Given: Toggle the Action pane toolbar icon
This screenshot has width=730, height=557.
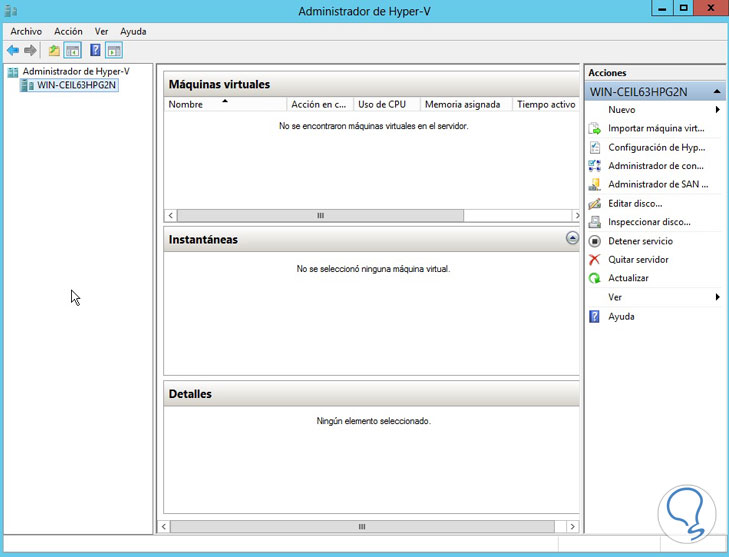Looking at the screenshot, I should [x=114, y=50].
